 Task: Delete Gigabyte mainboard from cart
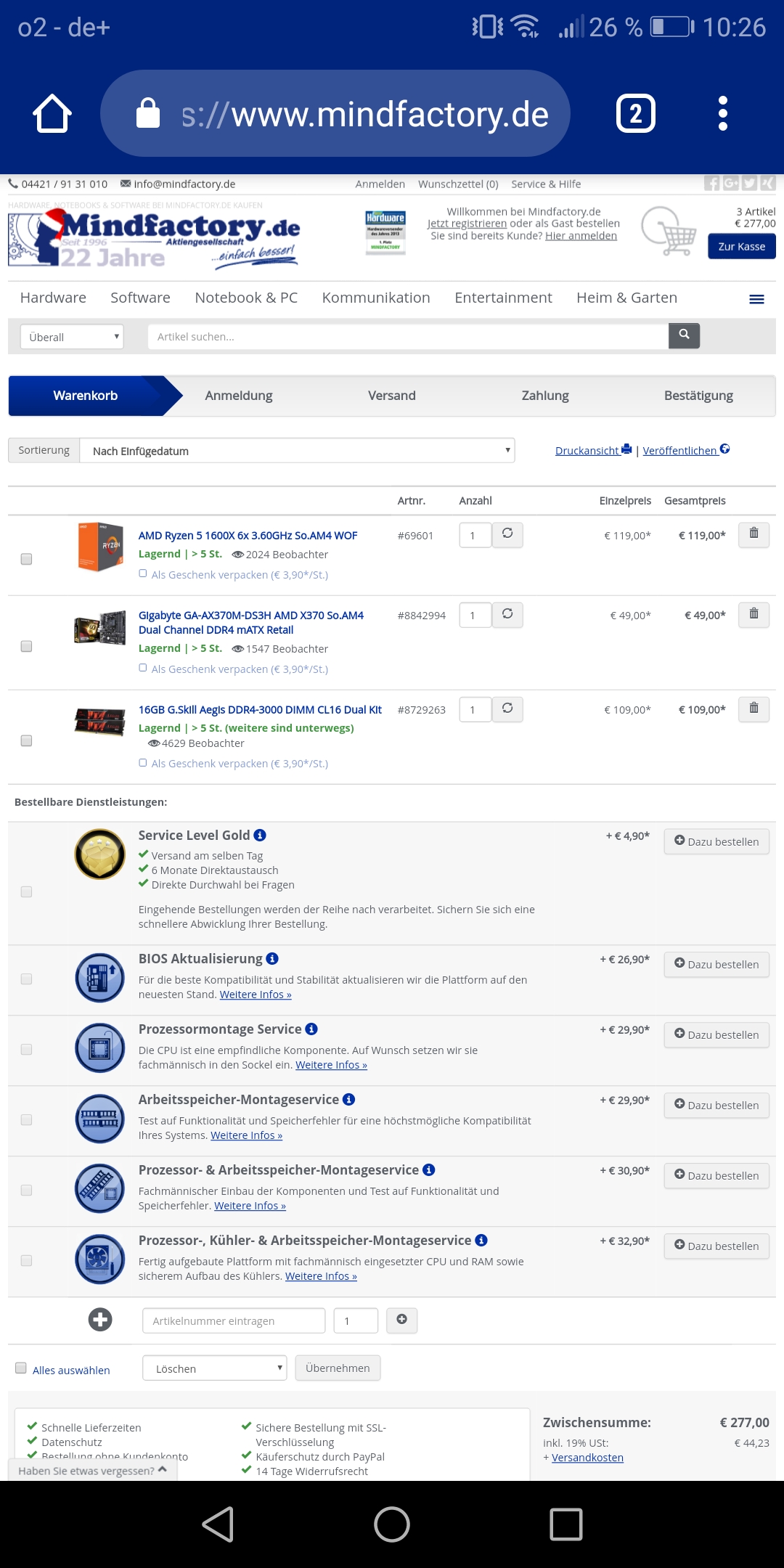point(754,614)
